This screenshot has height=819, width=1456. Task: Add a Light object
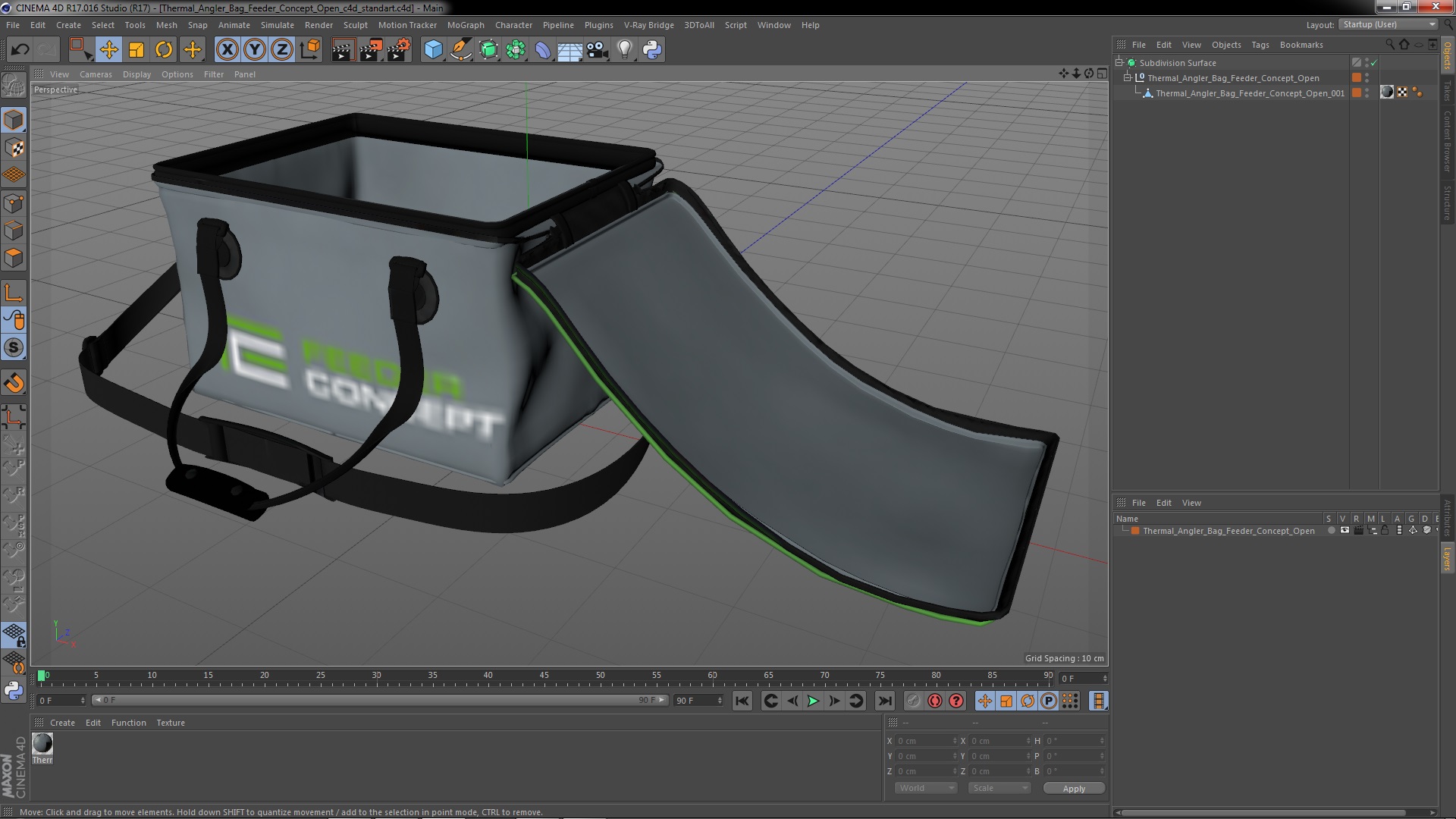point(625,50)
